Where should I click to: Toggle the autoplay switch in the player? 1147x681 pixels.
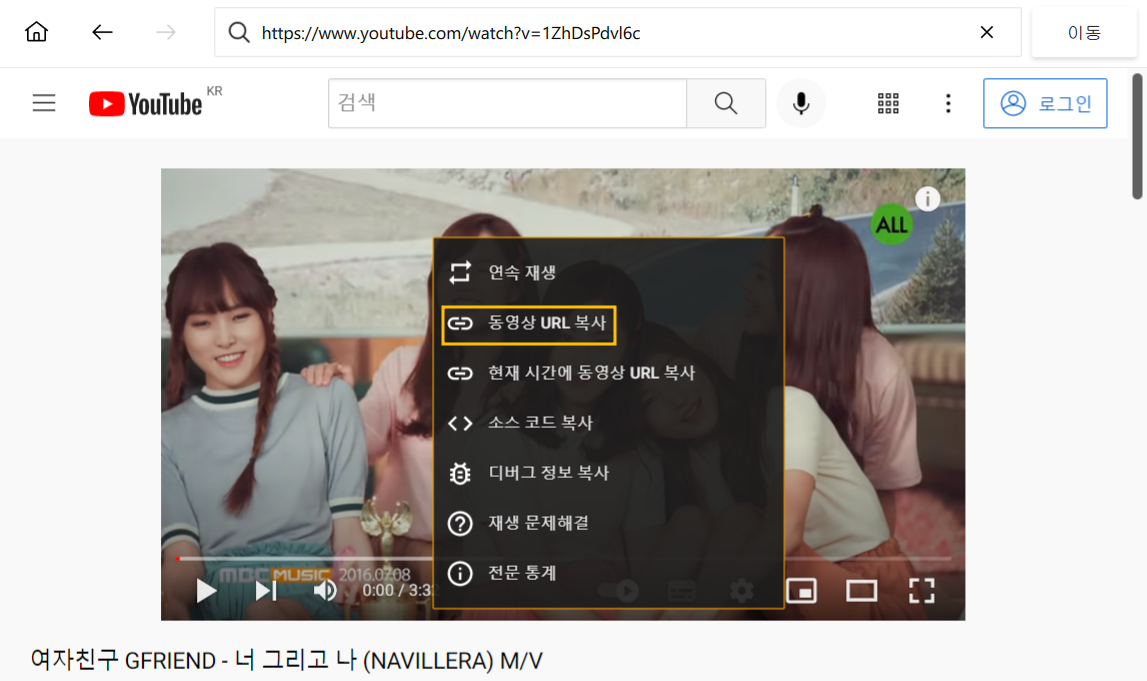(620, 590)
